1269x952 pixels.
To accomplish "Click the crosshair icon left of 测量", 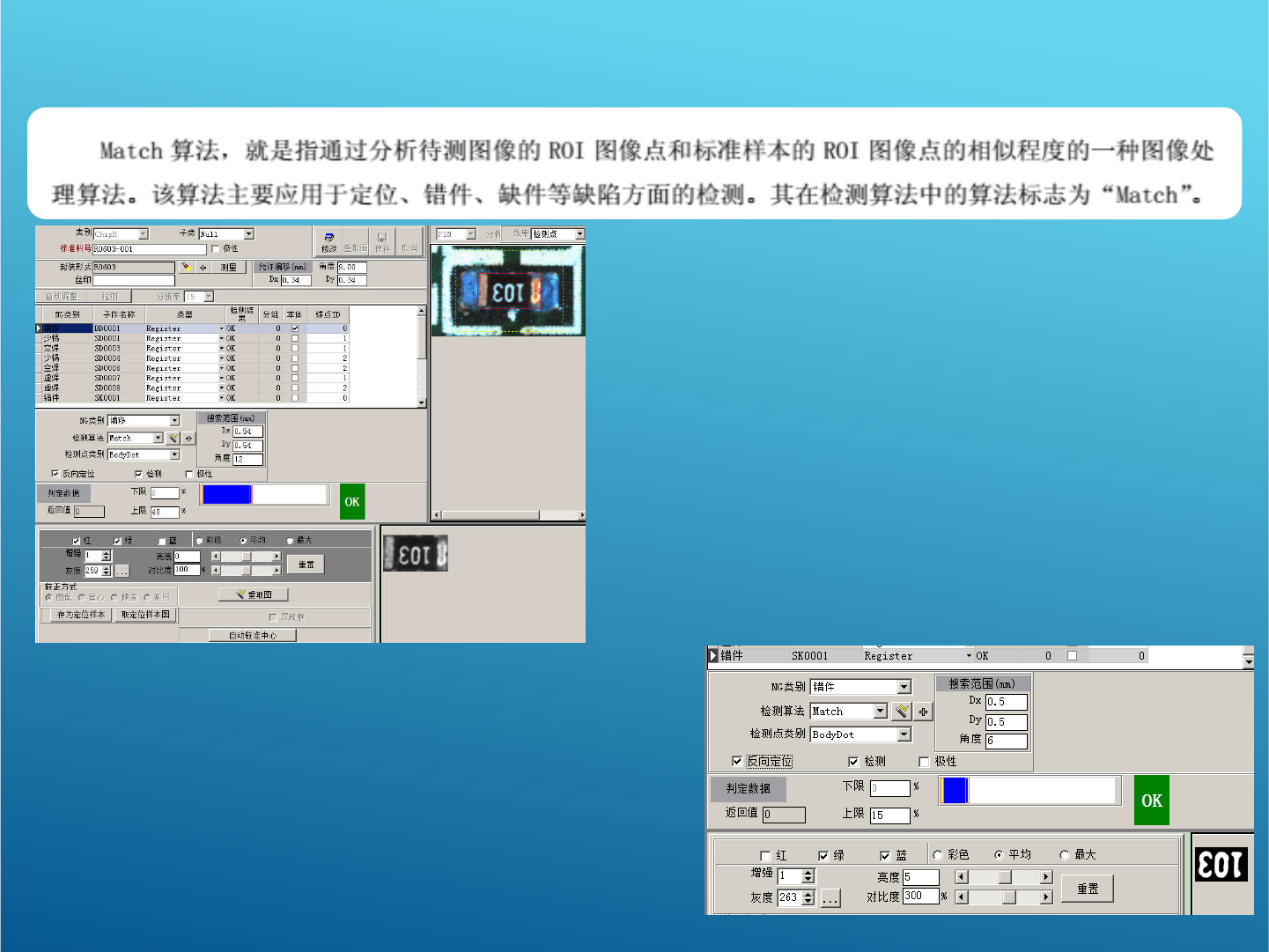I will coord(203,267).
